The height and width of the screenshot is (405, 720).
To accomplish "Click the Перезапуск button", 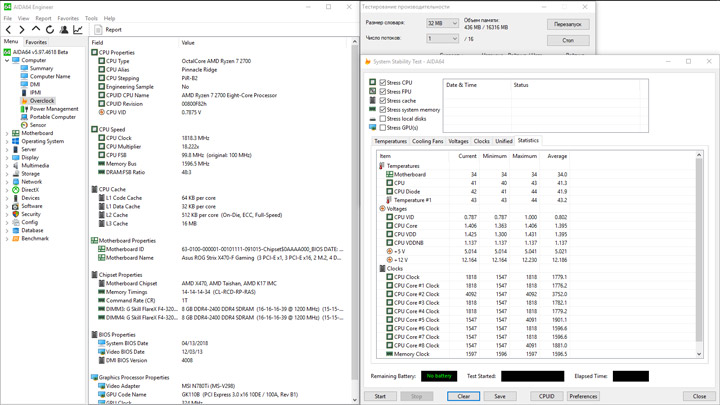I will [568, 24].
